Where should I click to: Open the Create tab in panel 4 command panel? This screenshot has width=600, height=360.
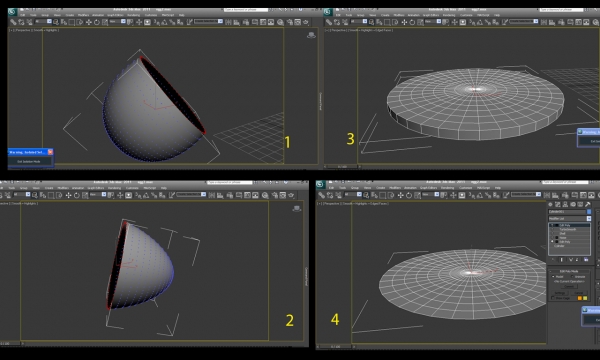550,204
